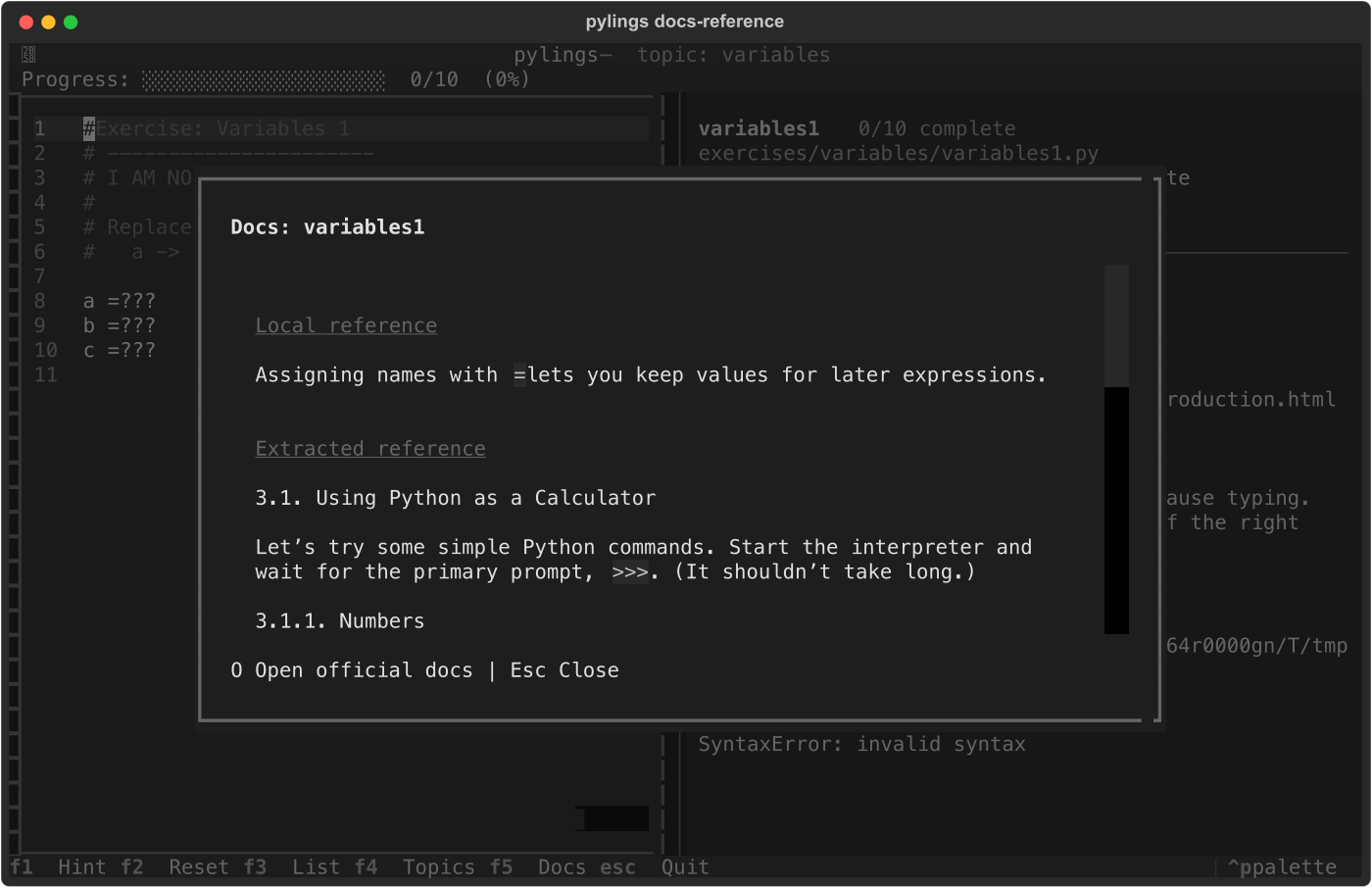
Task: Click the f3 List footer shortcut
Action: click(292, 867)
